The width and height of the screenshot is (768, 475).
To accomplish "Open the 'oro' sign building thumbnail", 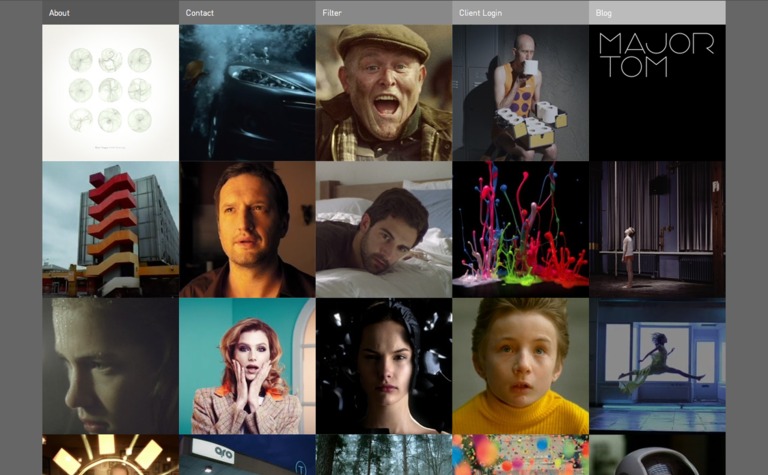I will tap(247, 455).
